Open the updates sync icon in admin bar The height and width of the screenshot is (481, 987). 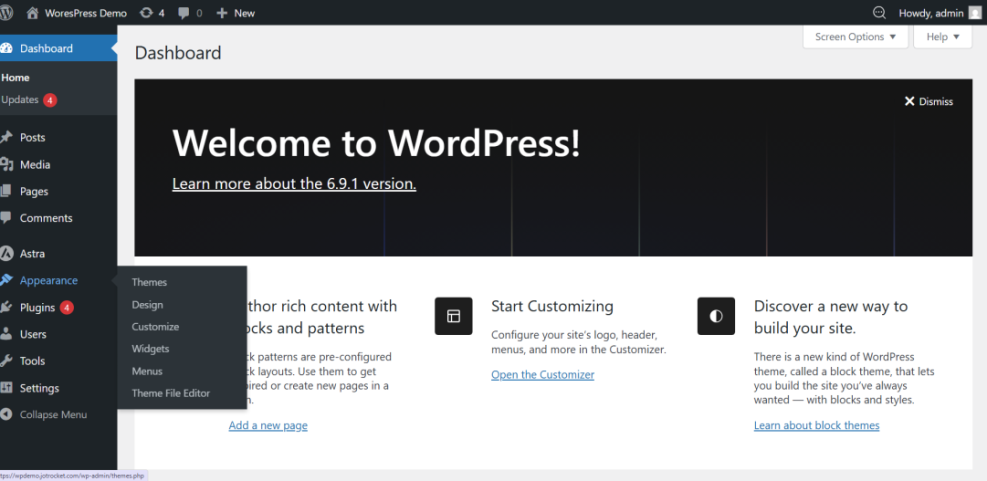pos(146,13)
